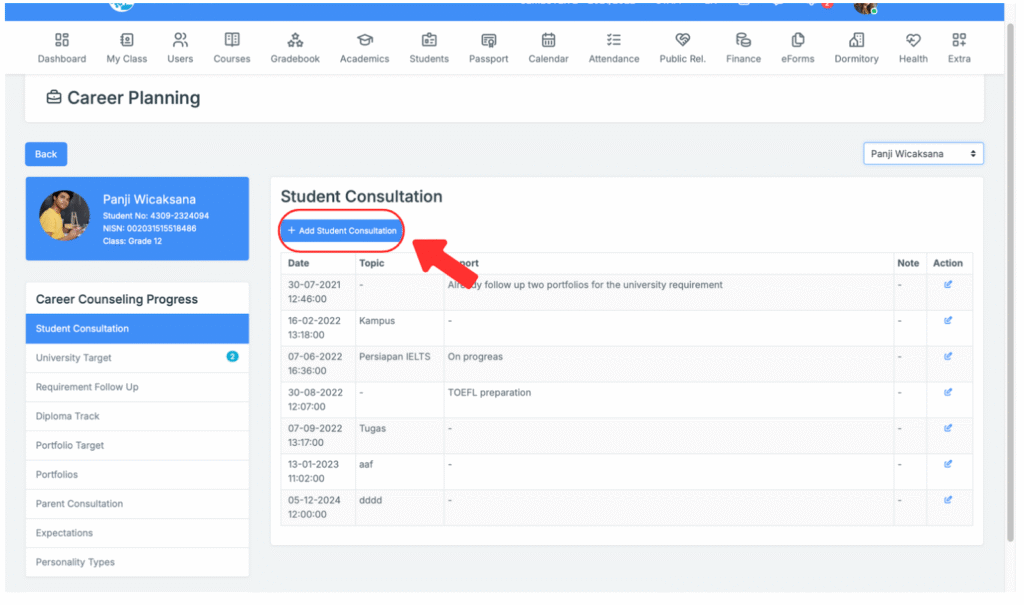Click Add Student Consultation button

click(342, 231)
